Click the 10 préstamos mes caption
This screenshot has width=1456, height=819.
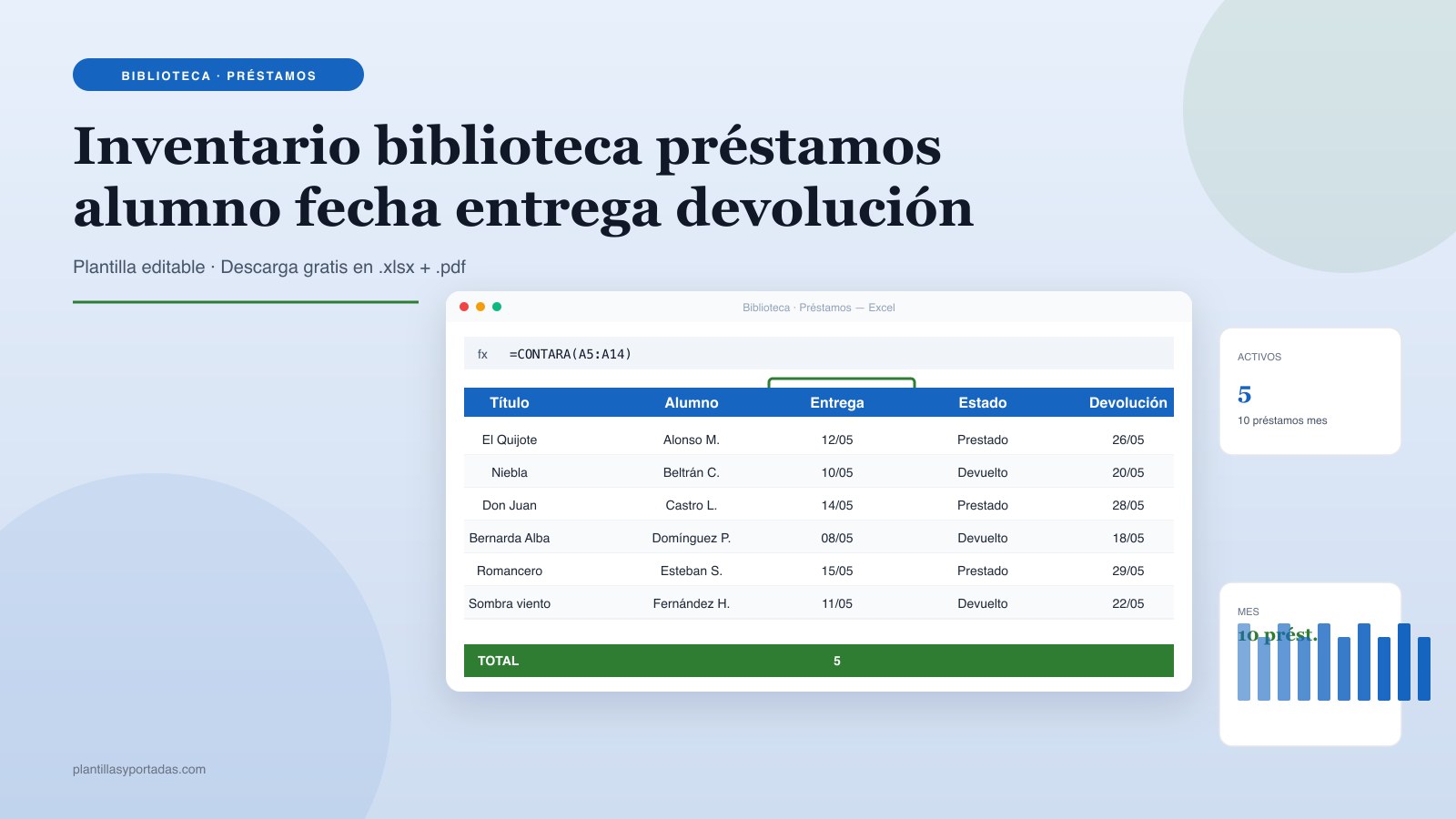point(1282,420)
